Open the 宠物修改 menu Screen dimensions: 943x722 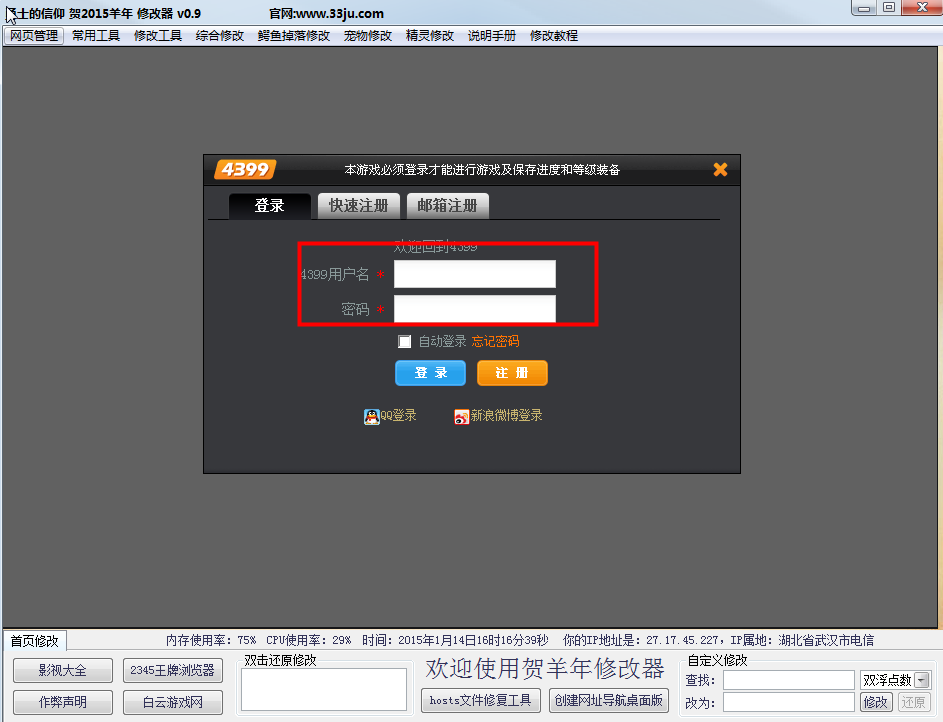coord(368,36)
